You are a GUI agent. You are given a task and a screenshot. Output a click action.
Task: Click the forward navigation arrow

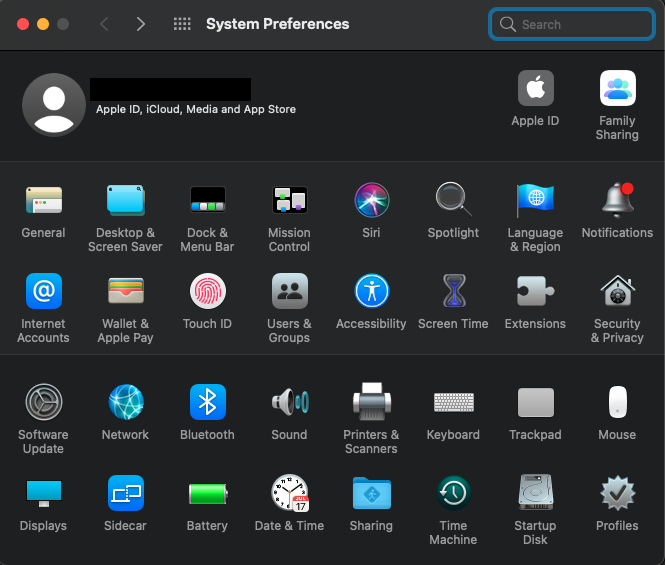click(140, 24)
